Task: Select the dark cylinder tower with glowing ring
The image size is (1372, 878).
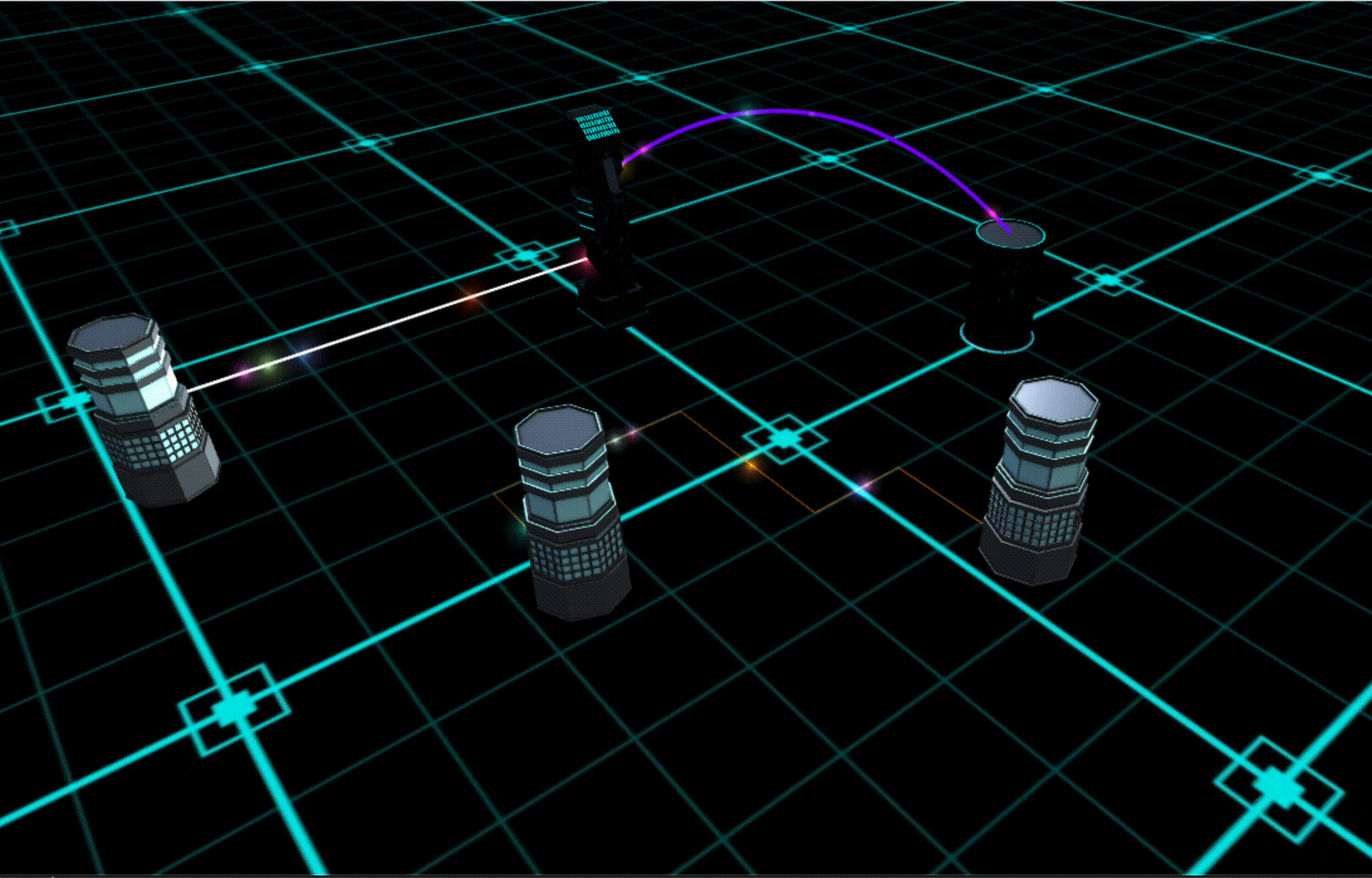Action: (1004, 286)
